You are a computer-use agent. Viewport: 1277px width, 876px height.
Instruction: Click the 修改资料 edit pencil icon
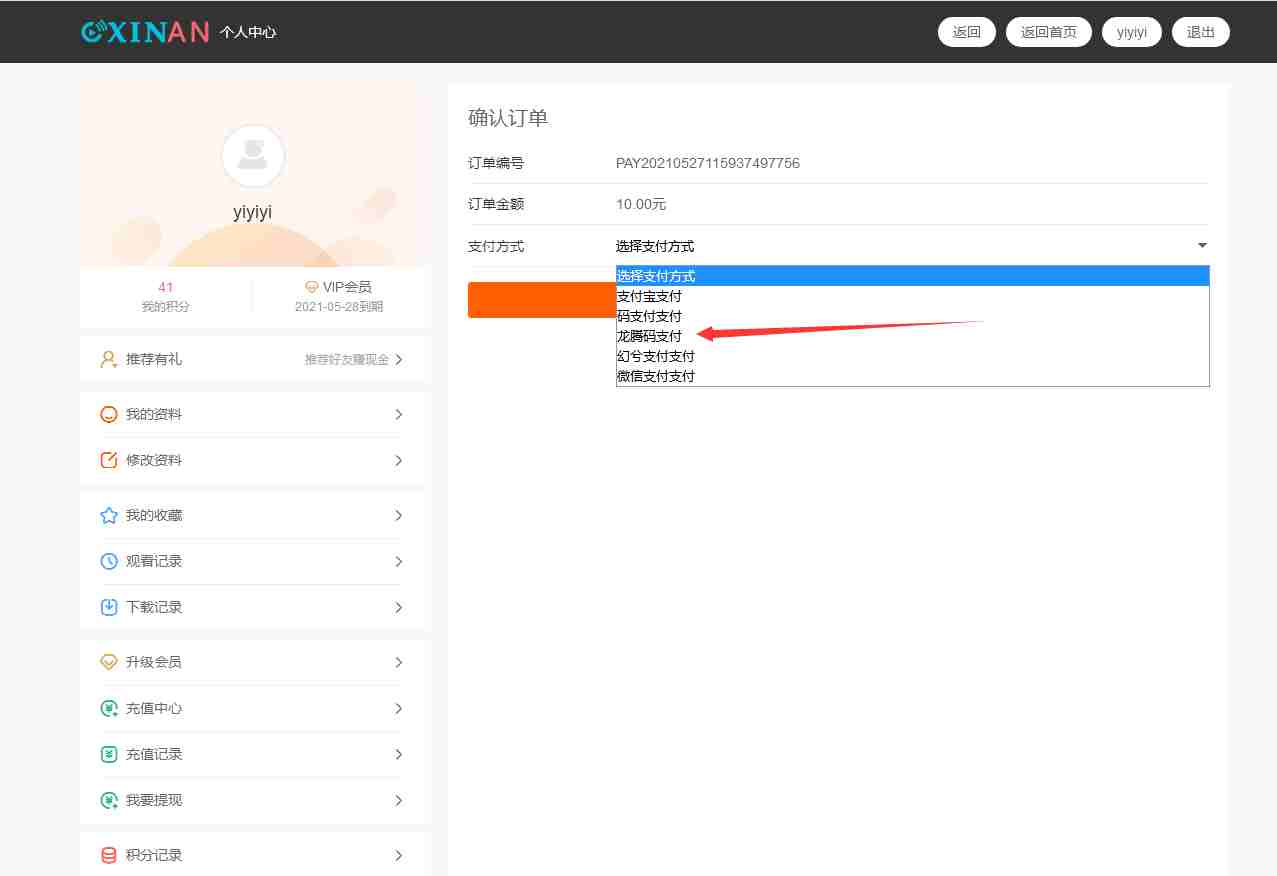(109, 461)
